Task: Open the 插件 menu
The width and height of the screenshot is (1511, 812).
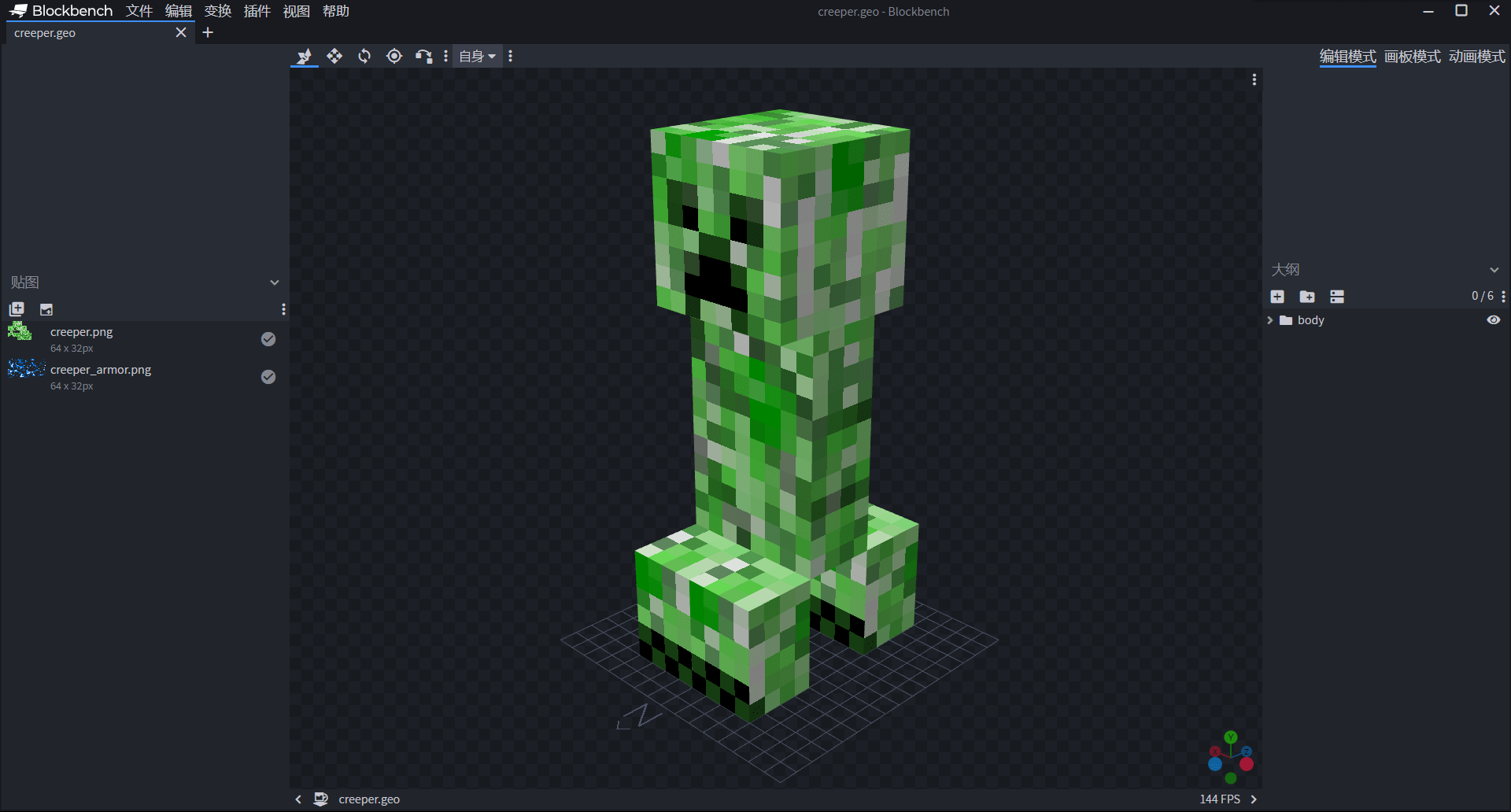Action: [x=257, y=11]
